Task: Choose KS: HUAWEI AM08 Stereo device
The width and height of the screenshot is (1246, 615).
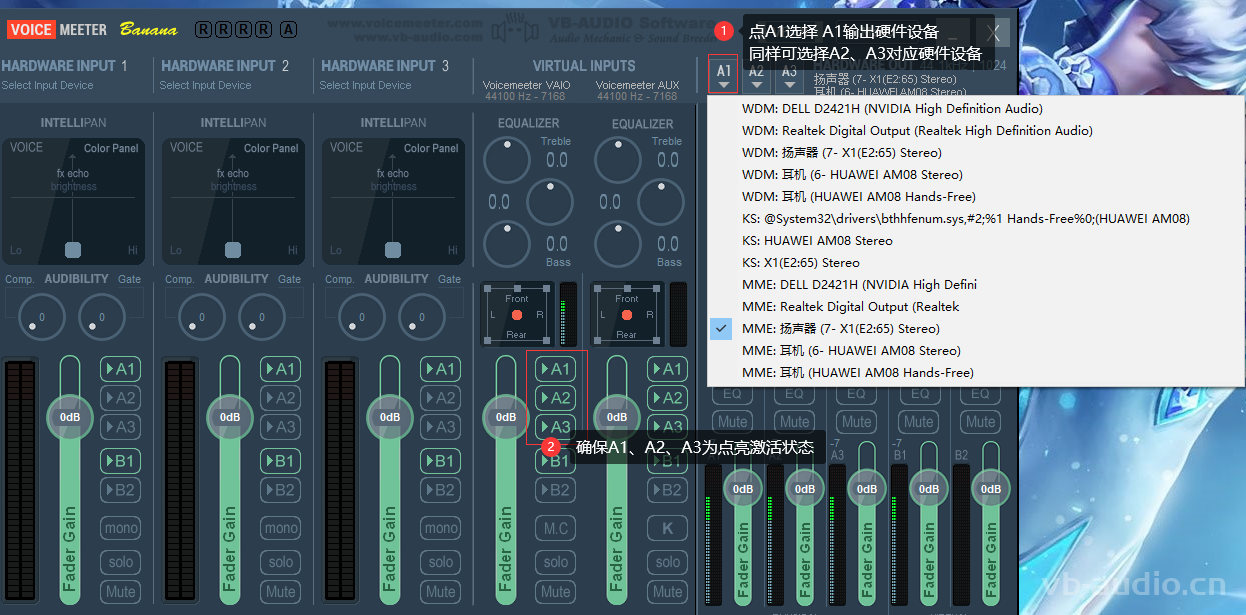Action: click(817, 241)
